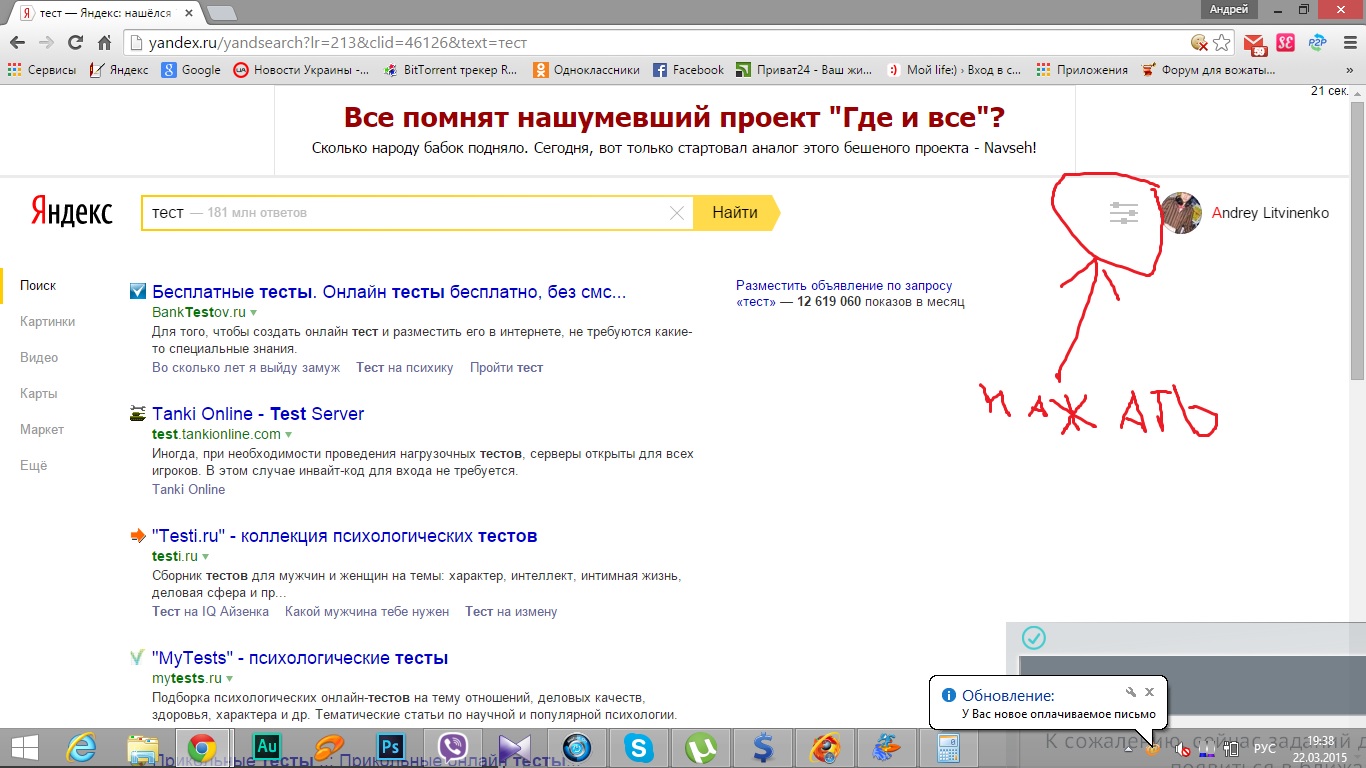
Task: Open the Testi.ru result title
Action: point(345,536)
